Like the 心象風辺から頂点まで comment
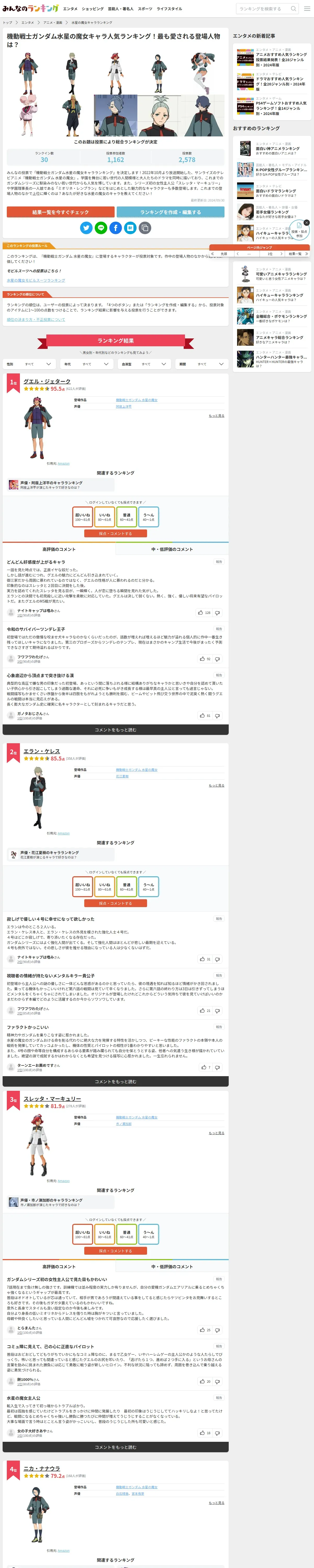This screenshot has height=1568, width=314. [x=204, y=715]
